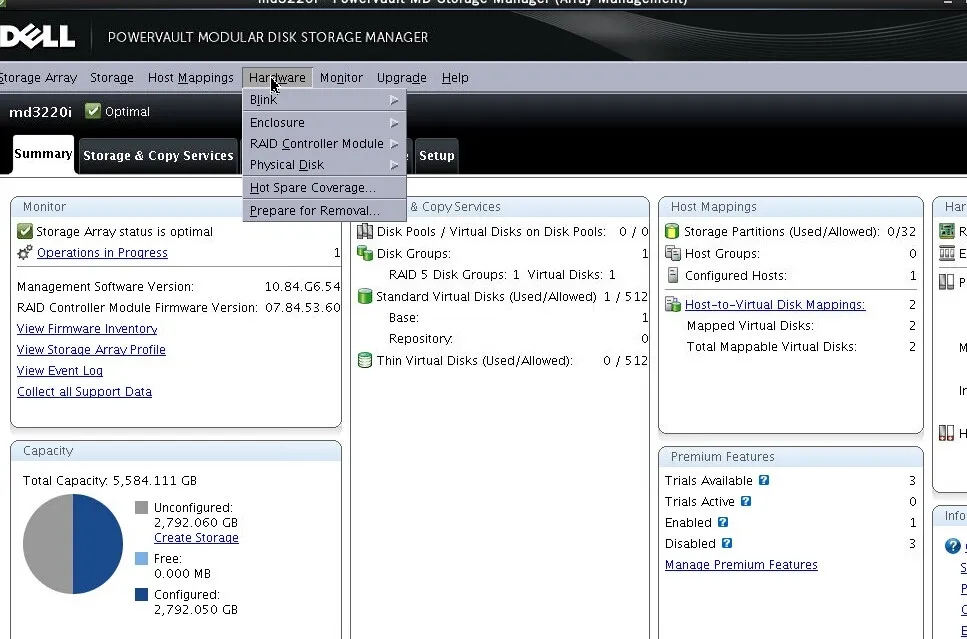Viewport: 967px width, 639px height.
Task: Open Host-to-Virtual Disk Mappings link
Action: (775, 305)
